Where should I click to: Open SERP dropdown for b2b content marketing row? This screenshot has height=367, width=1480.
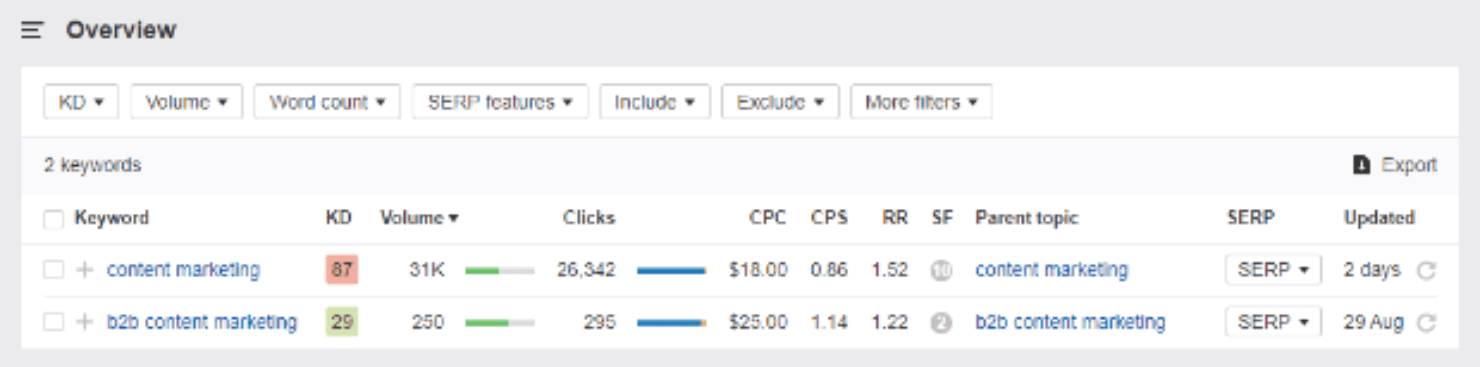tap(1273, 322)
